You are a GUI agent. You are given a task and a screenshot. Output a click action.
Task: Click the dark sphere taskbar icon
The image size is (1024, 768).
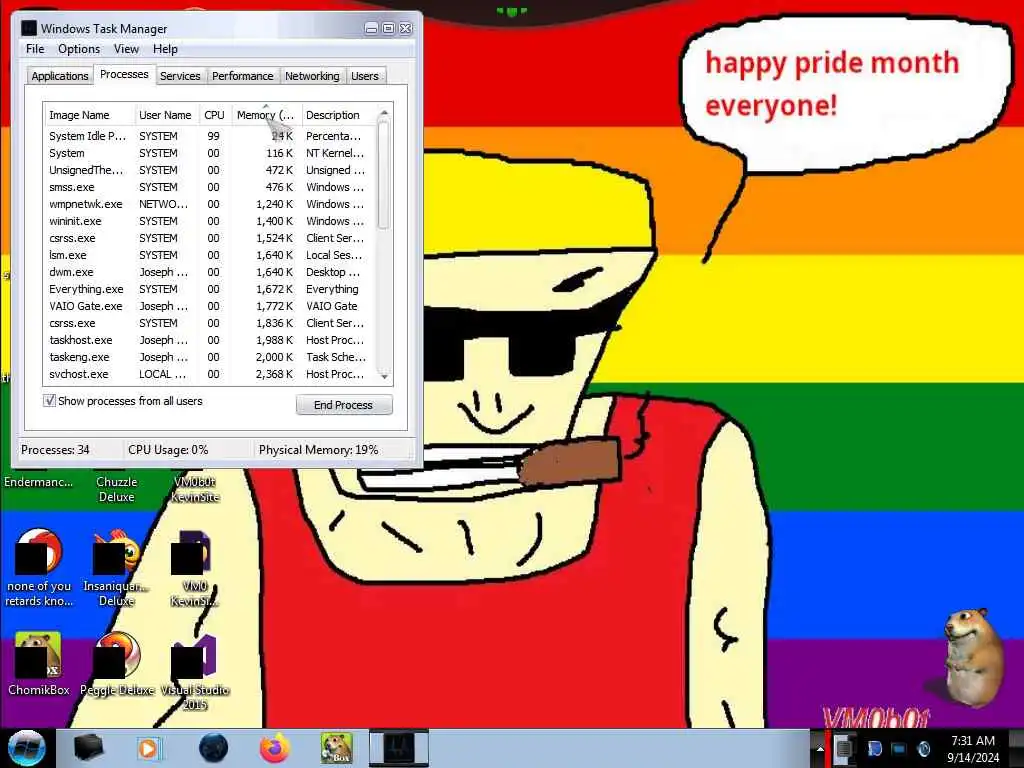tap(214, 748)
